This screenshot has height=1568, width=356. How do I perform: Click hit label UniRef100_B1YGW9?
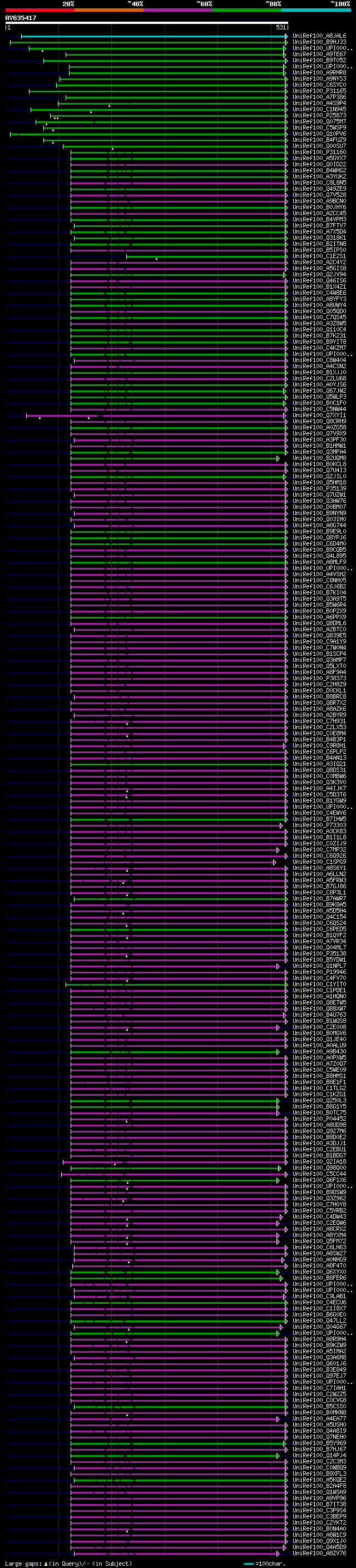(x=319, y=800)
